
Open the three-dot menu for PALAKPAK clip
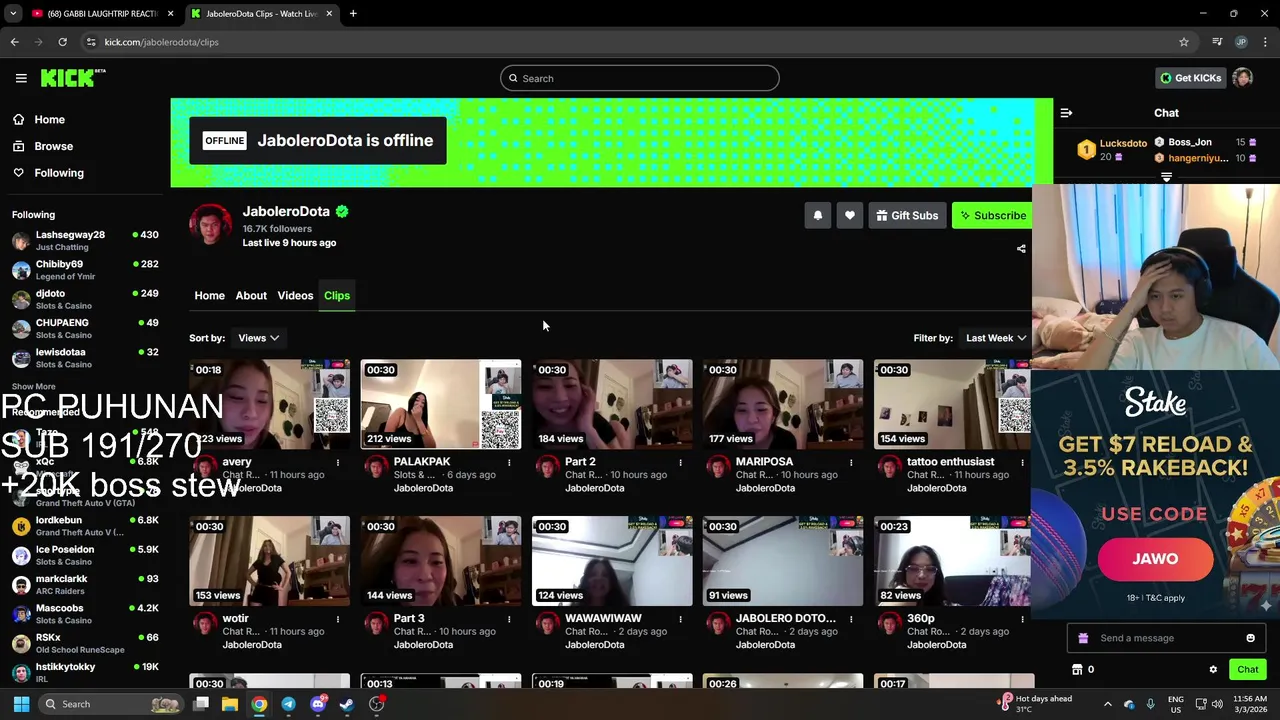509,462
